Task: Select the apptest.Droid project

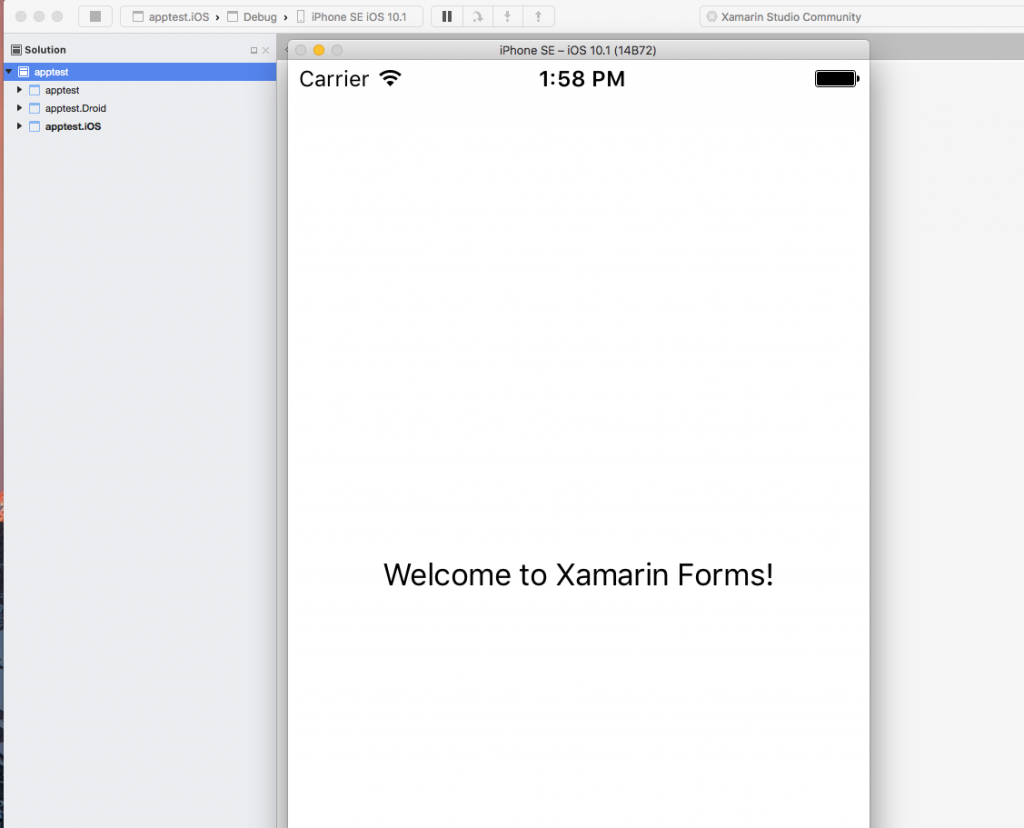Action: (x=75, y=108)
